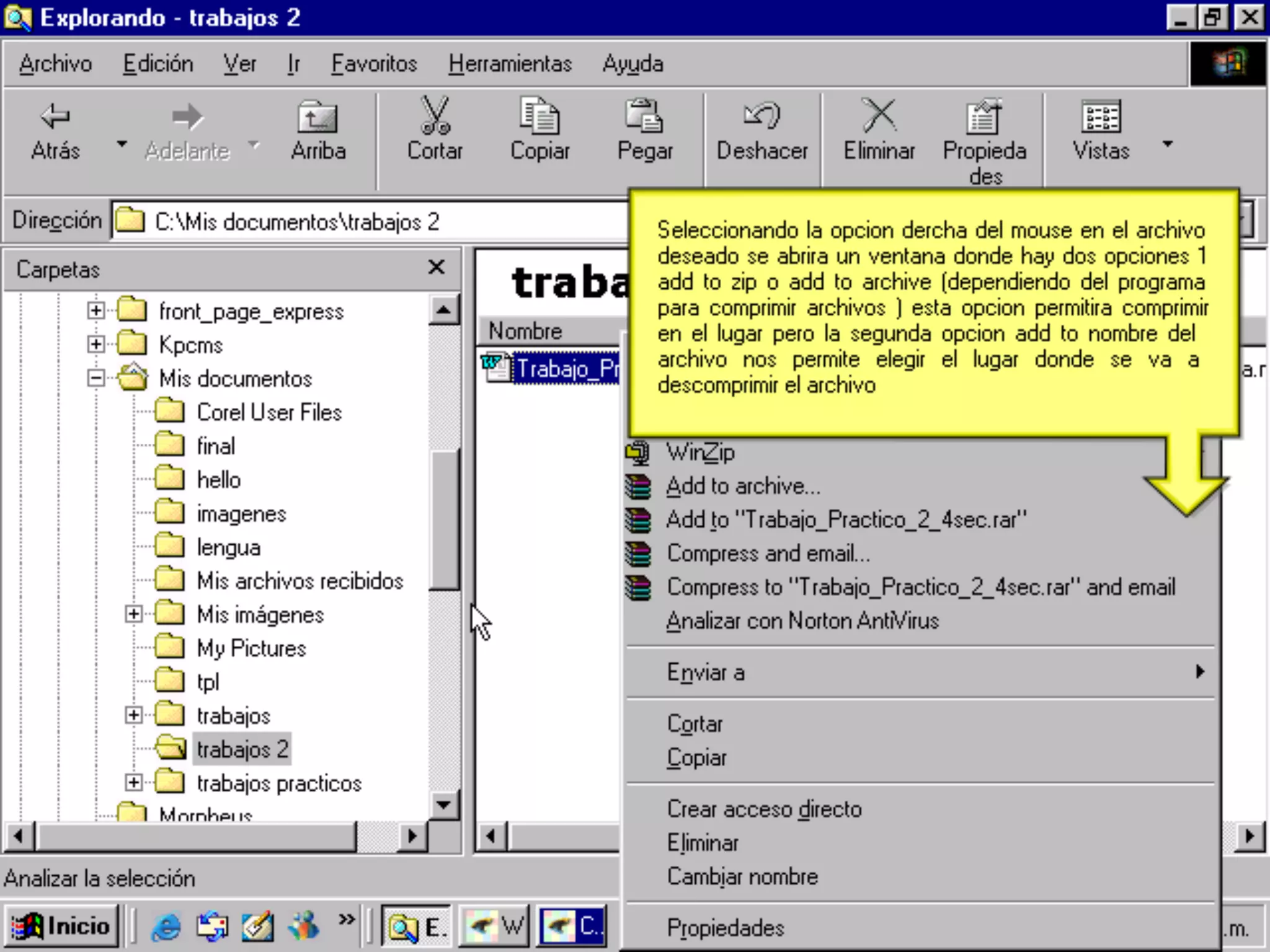Click the Copiar toolbar icon

[540, 117]
